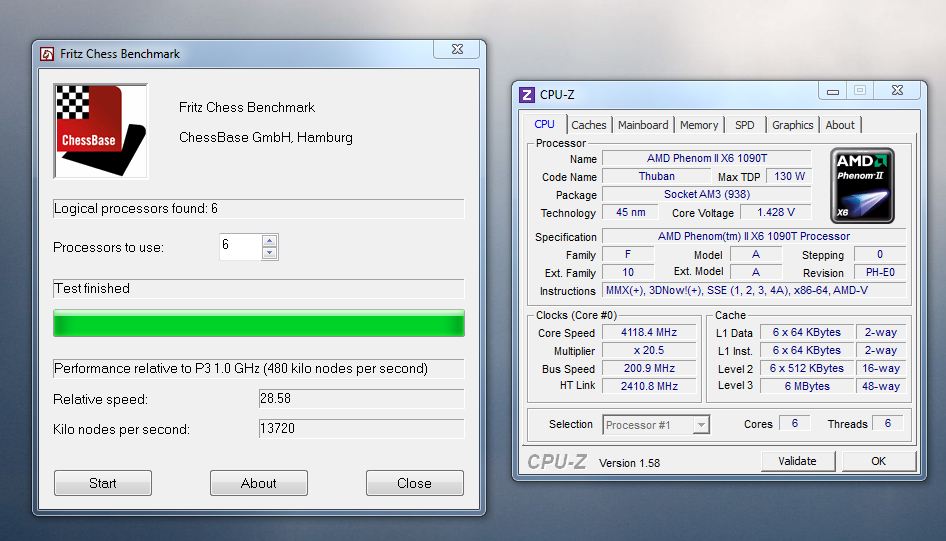Select the CPU tab in CPU-Z
The height and width of the screenshot is (541, 946).
544,124
